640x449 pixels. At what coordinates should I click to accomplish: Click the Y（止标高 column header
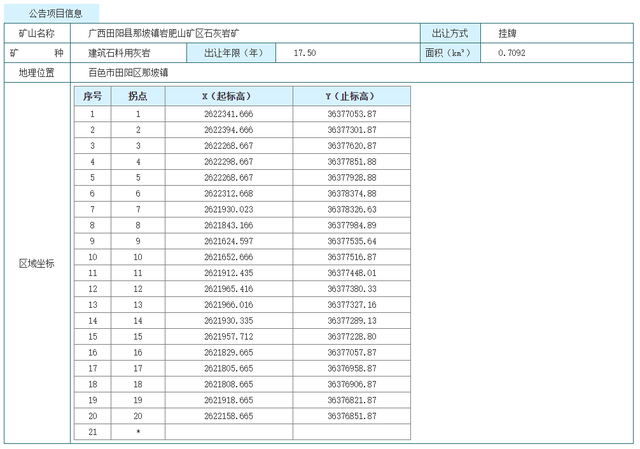click(351, 96)
